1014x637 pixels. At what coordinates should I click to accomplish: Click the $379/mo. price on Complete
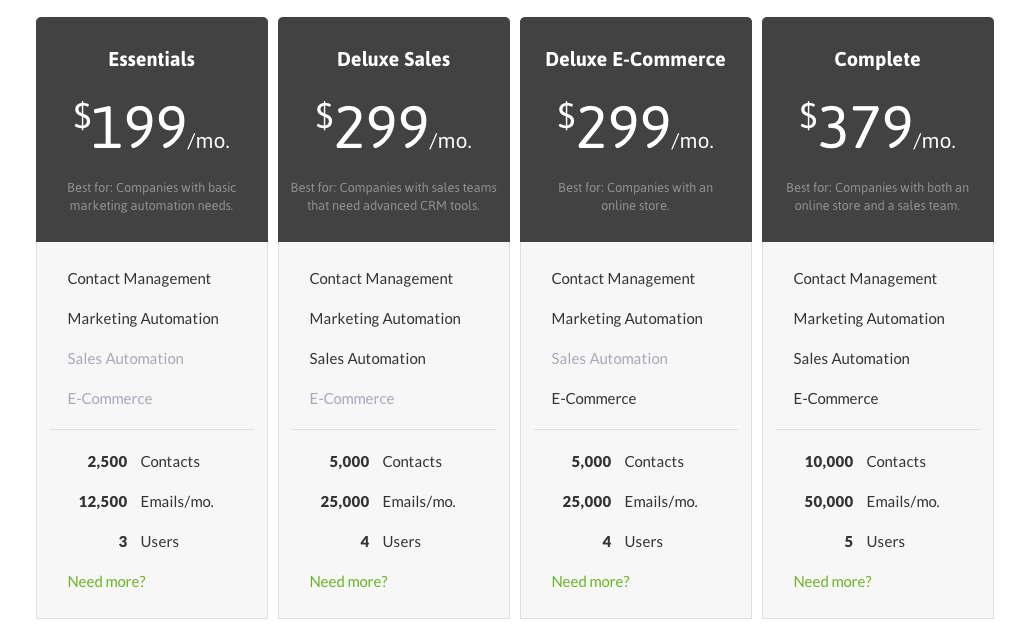pyautogui.click(x=877, y=122)
